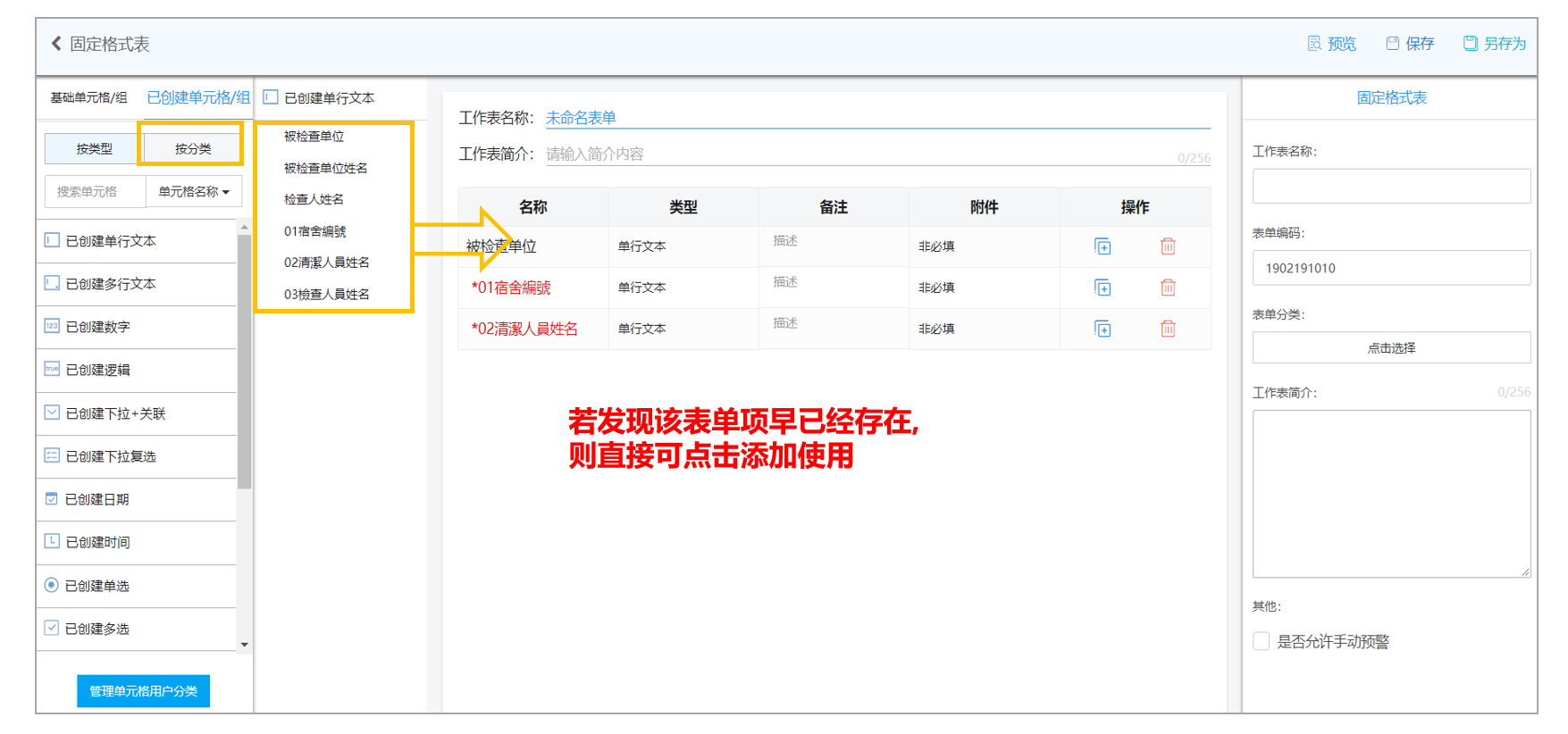1568x734 pixels.
Task: Add 被检查单位姓名 from the created cells list
Action: tap(325, 168)
